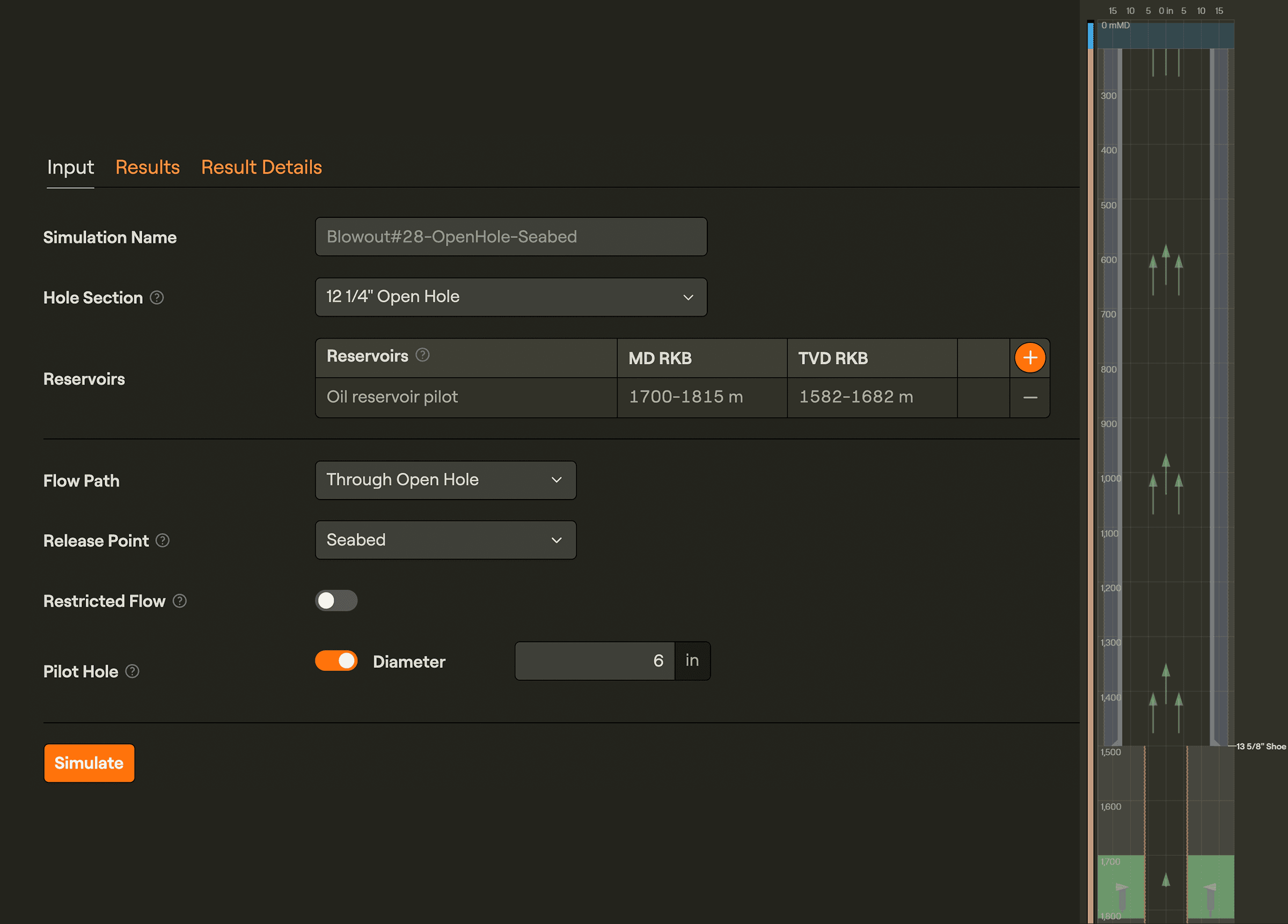Add a reservoir with orange plus button
Viewport: 1288px width, 924px height.
coord(1030,358)
